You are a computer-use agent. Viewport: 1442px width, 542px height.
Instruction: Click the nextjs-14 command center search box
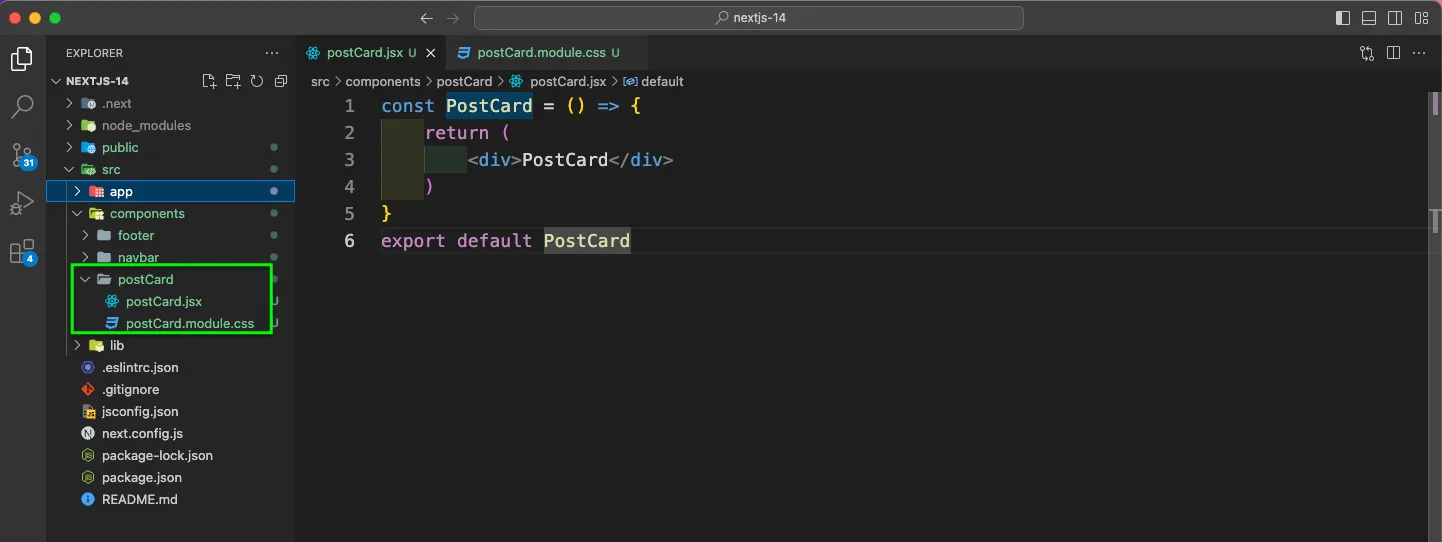[x=748, y=18]
